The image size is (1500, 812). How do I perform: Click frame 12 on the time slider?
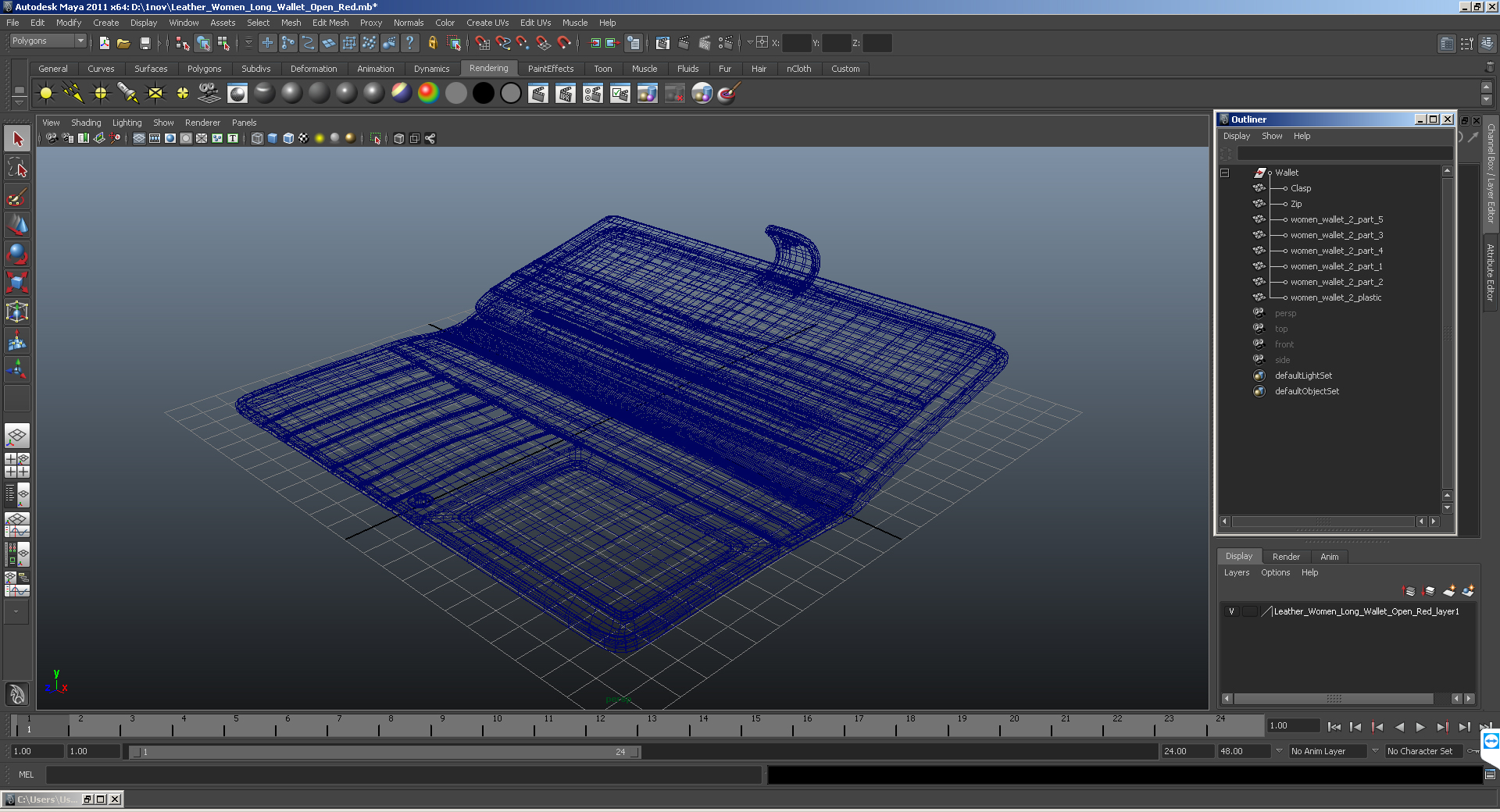coord(600,726)
